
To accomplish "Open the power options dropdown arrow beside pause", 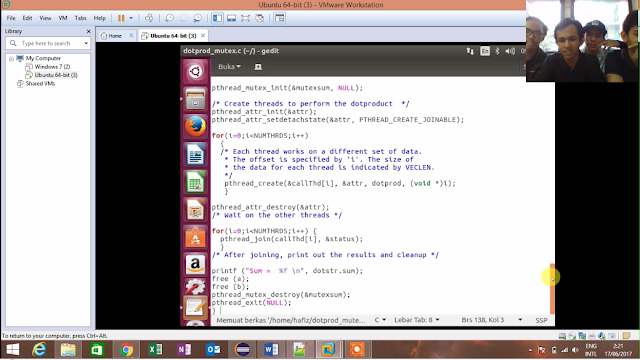I will click(131, 18).
